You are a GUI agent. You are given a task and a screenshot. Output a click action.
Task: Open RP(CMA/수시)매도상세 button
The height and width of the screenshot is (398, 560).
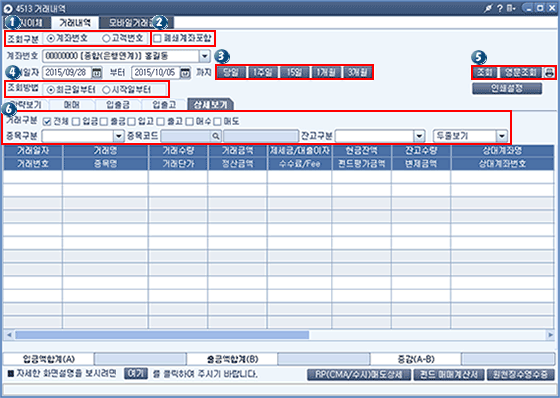pos(359,375)
